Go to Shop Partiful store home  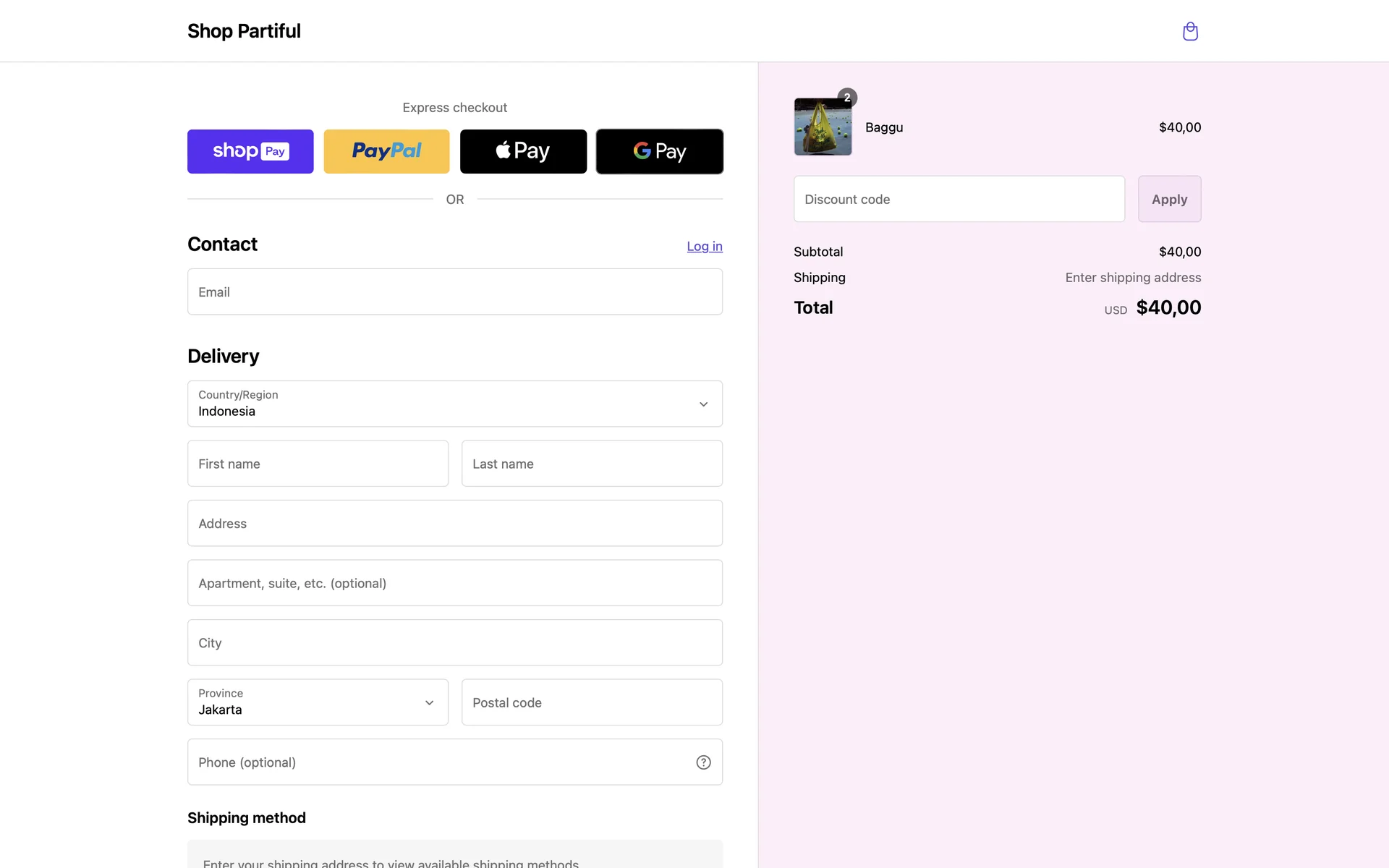244,31
